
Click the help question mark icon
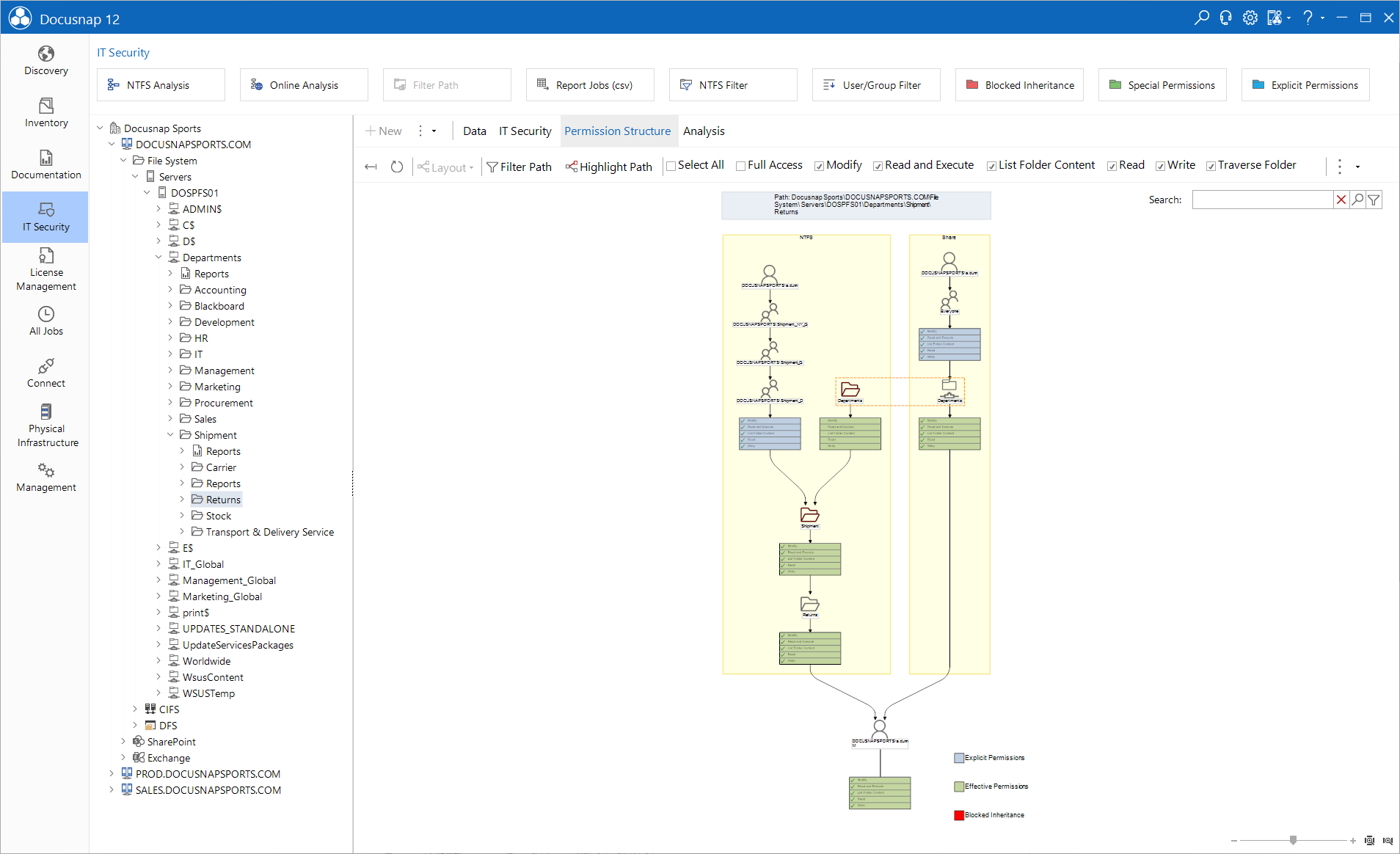1308,18
